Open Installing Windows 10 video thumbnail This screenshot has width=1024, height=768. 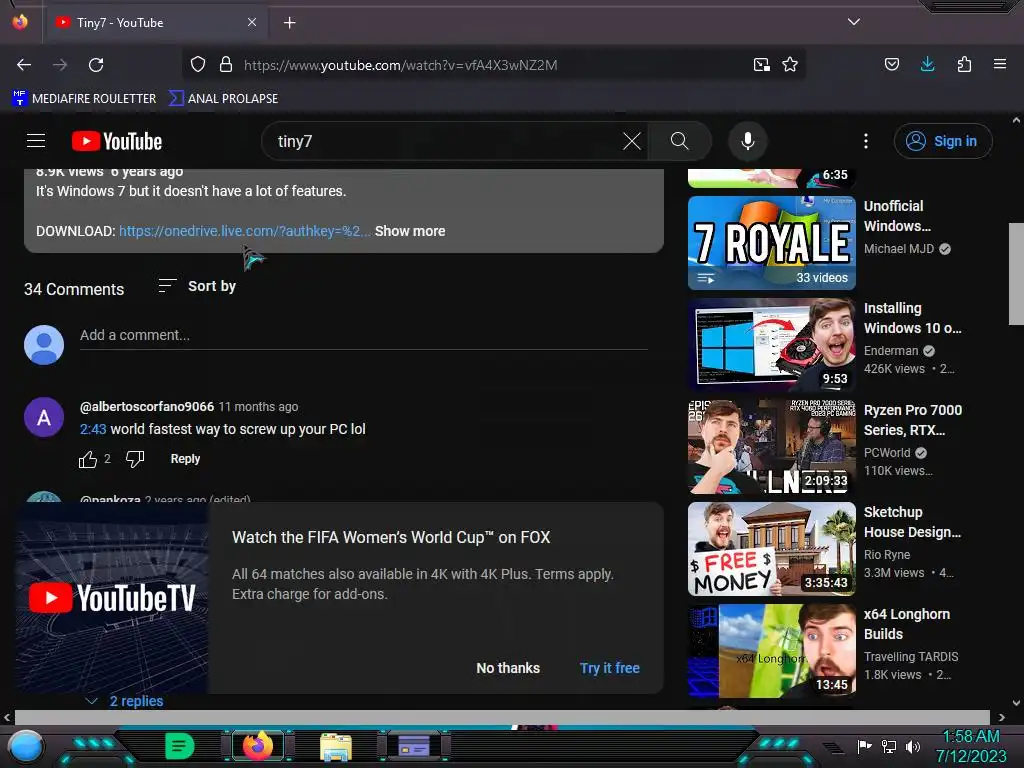click(x=772, y=345)
